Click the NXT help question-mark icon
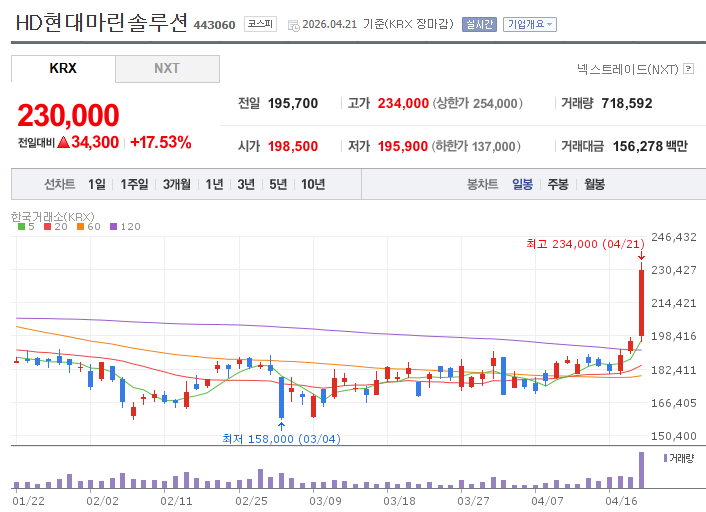 688,69
